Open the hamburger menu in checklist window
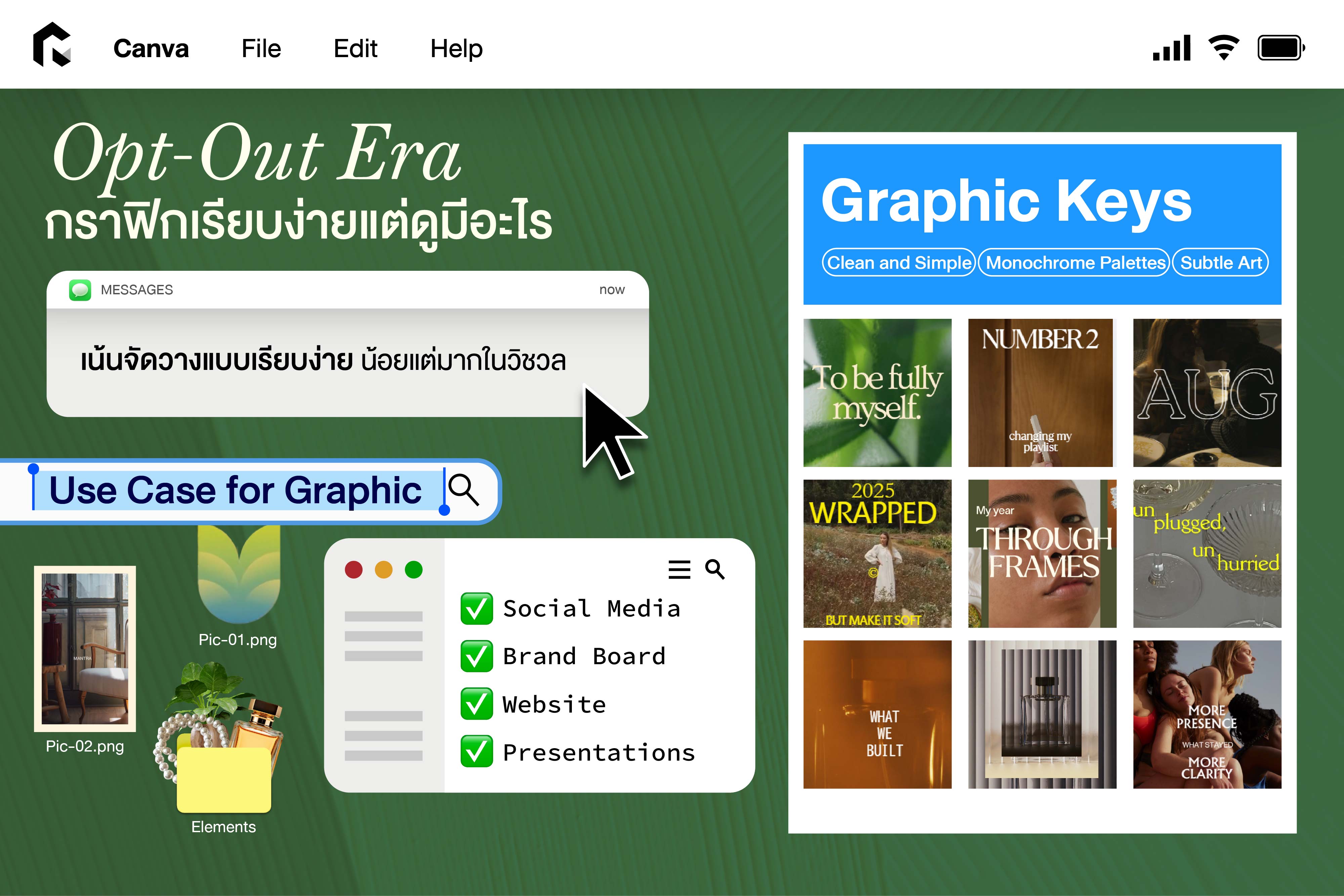The width and height of the screenshot is (1344, 896). coord(679,570)
